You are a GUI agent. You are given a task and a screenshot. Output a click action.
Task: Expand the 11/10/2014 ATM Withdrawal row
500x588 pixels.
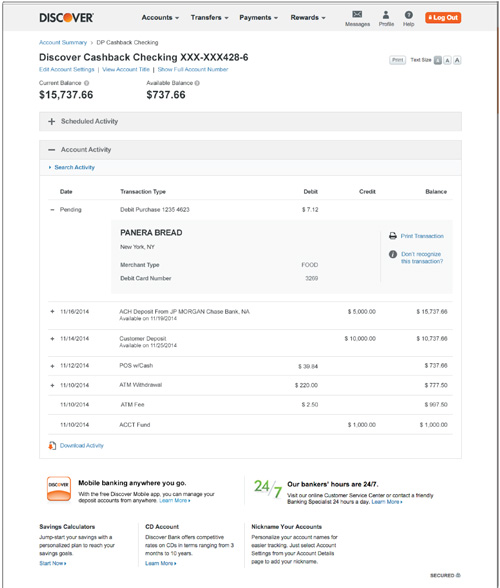[52, 385]
